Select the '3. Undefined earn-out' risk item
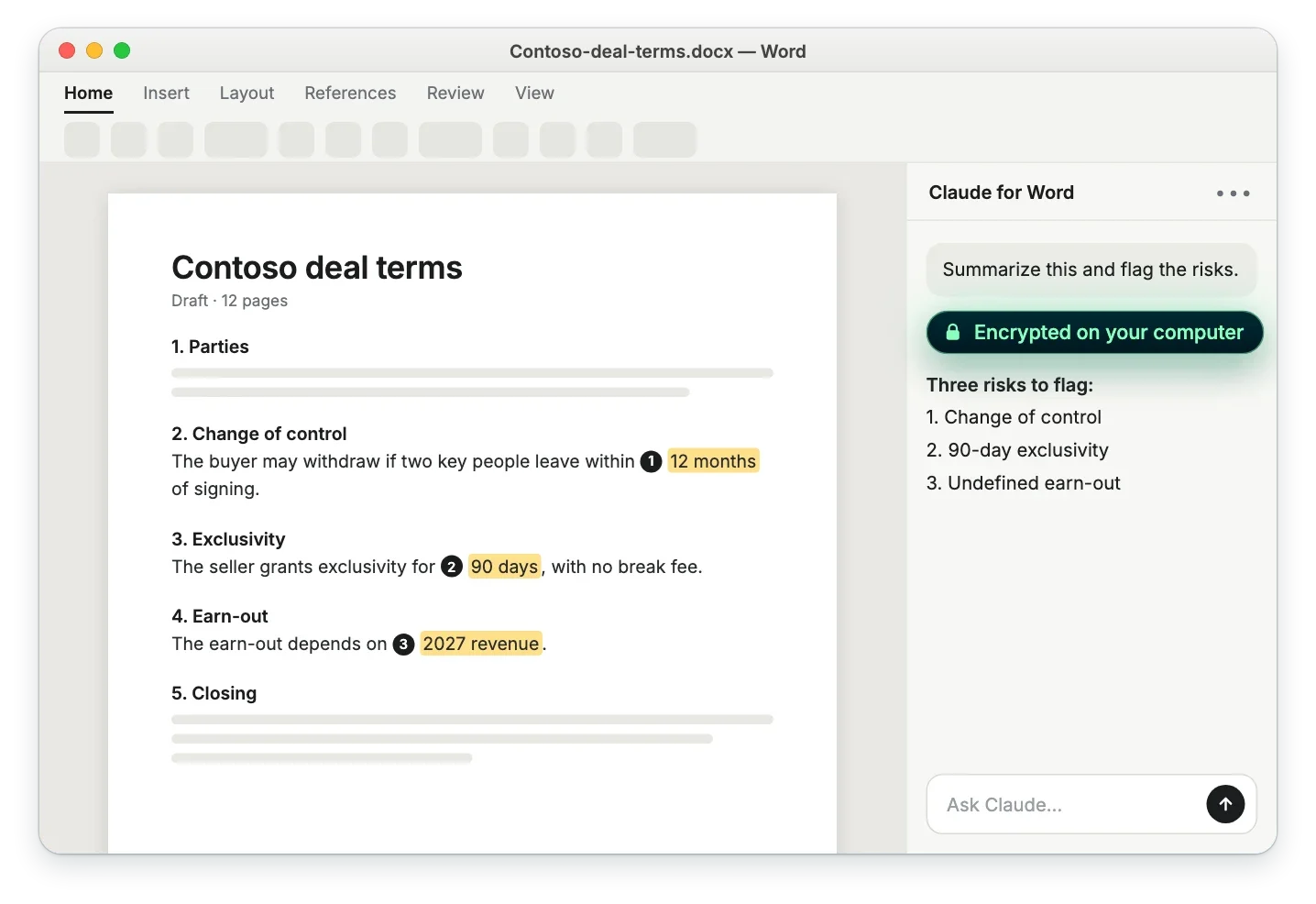The image size is (1316, 904). (1023, 483)
